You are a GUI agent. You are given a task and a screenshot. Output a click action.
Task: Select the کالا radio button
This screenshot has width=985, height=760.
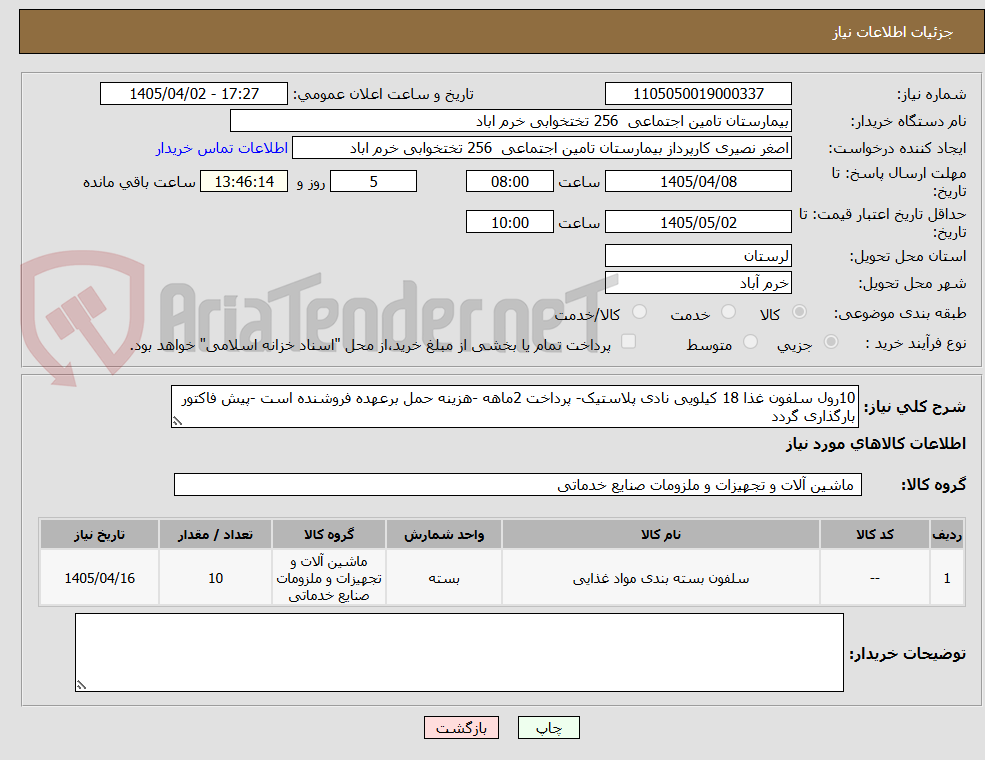pos(799,312)
